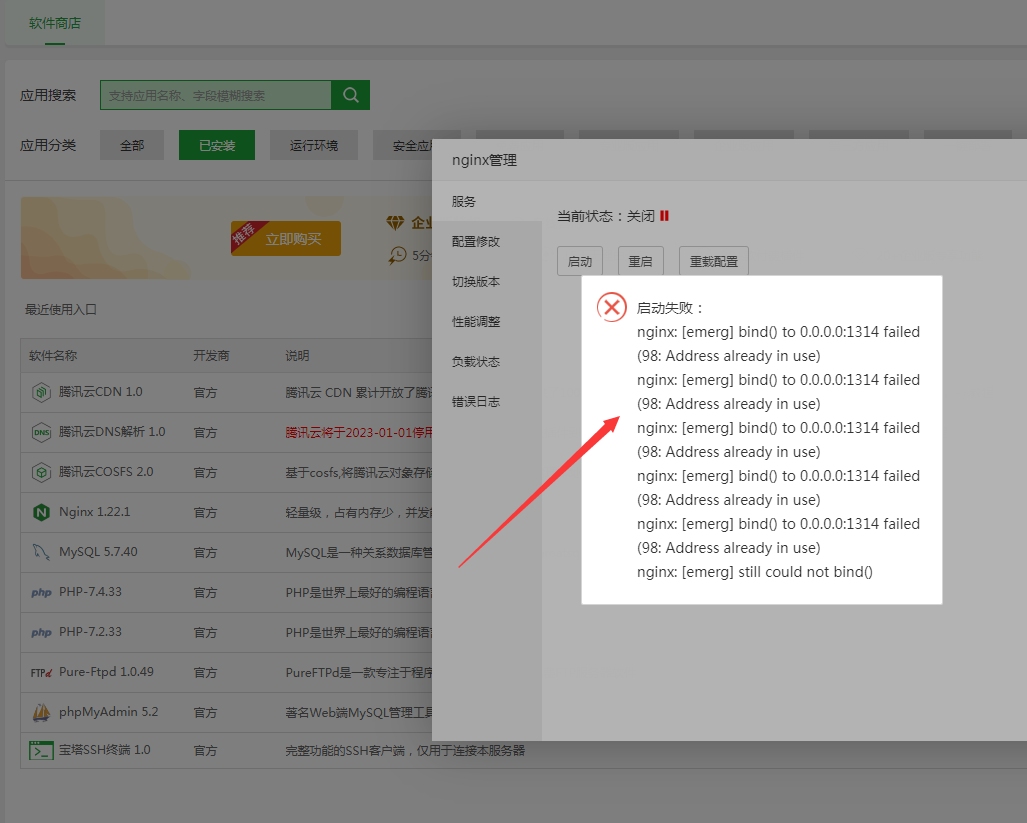Click the red error X icon in dialog
This screenshot has height=823, width=1027.
click(612, 307)
